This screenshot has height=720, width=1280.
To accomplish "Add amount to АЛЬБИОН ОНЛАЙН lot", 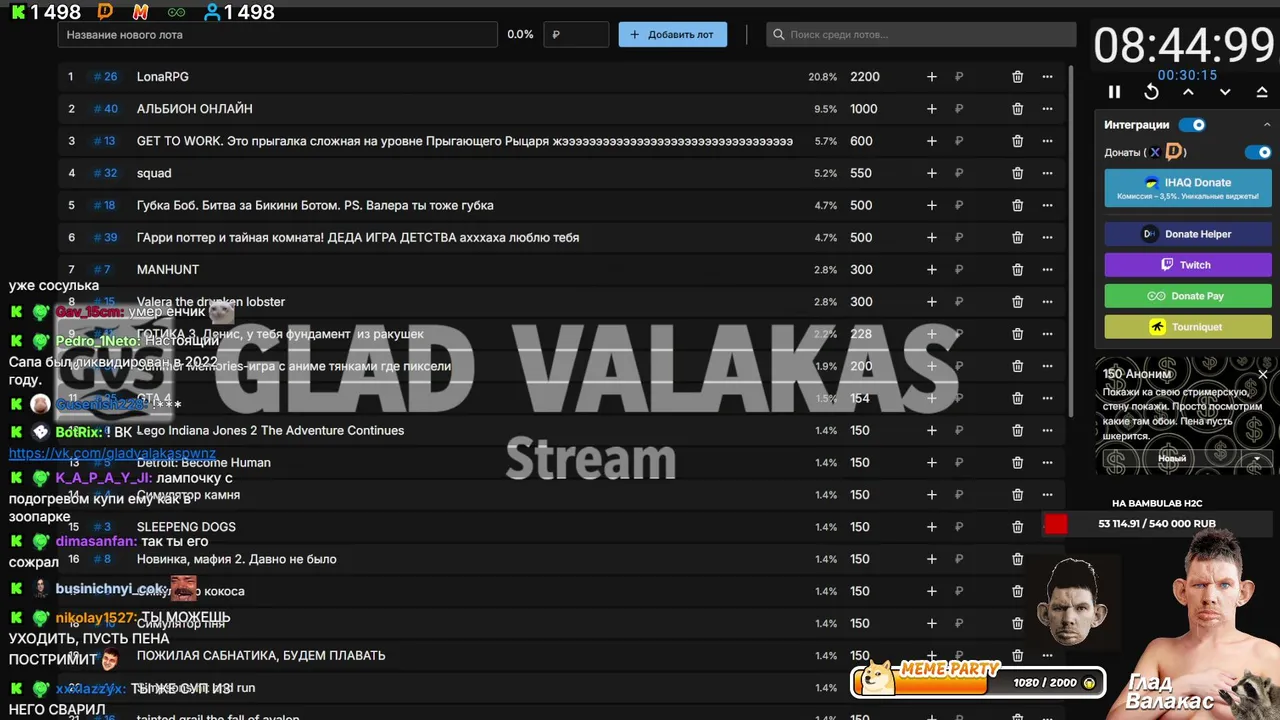I will tap(931, 109).
